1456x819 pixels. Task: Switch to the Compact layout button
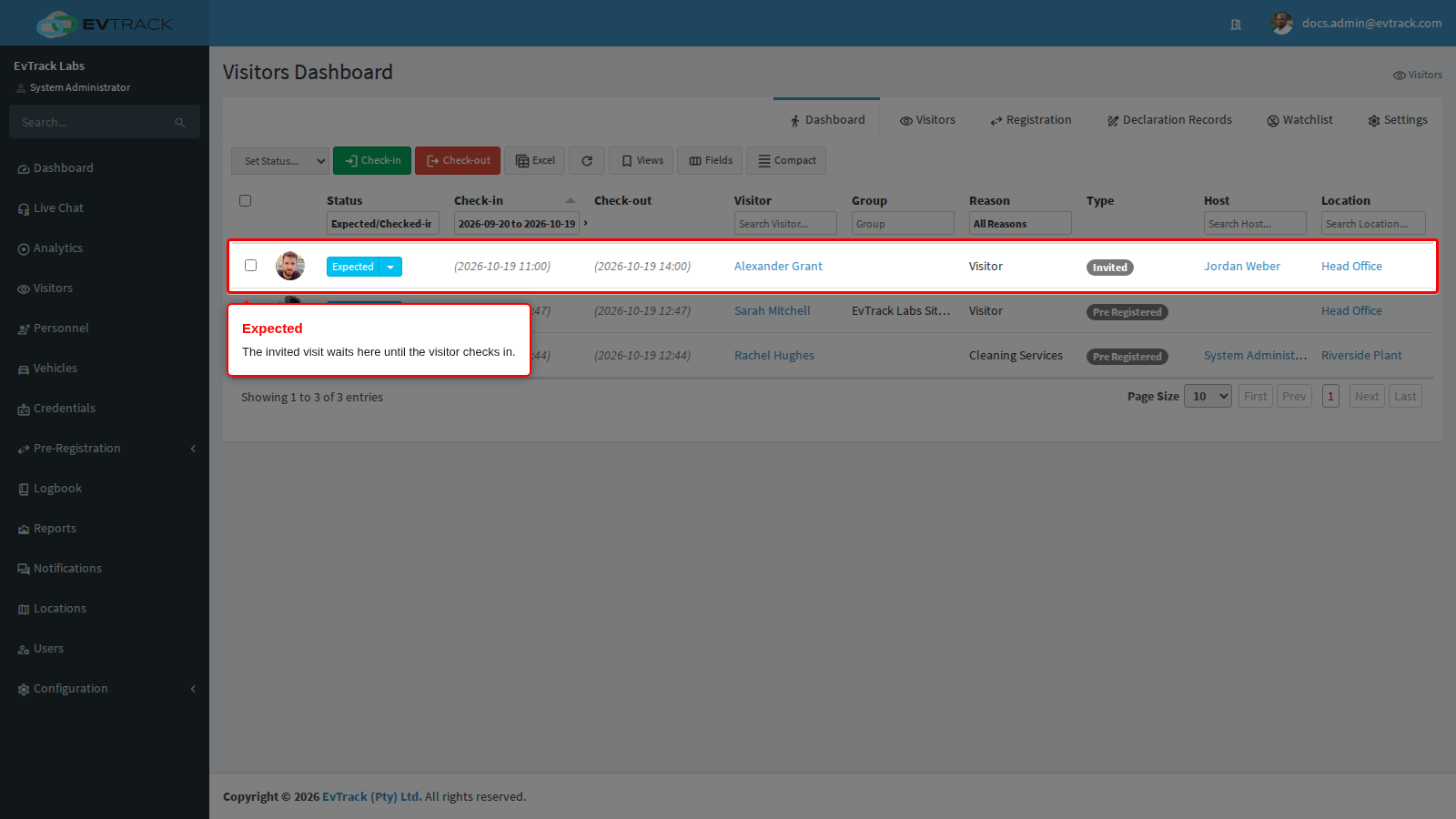point(786,161)
